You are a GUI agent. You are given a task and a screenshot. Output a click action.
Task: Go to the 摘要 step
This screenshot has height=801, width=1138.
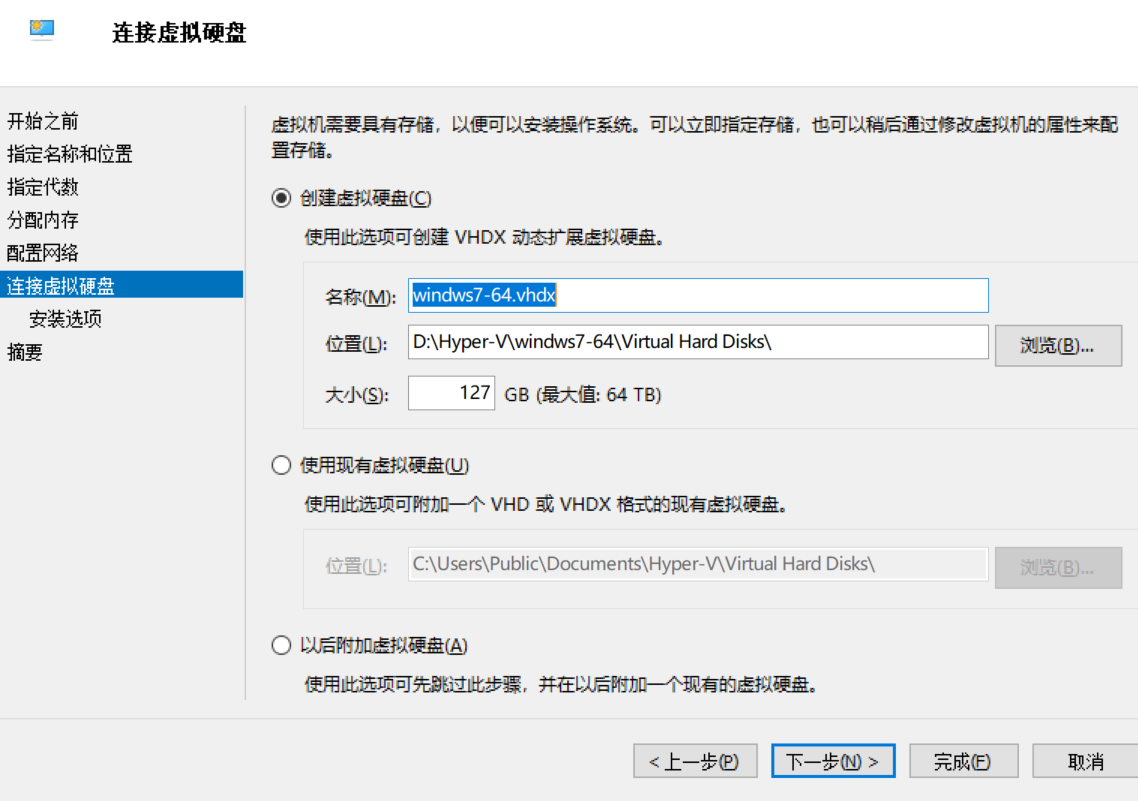[25, 352]
